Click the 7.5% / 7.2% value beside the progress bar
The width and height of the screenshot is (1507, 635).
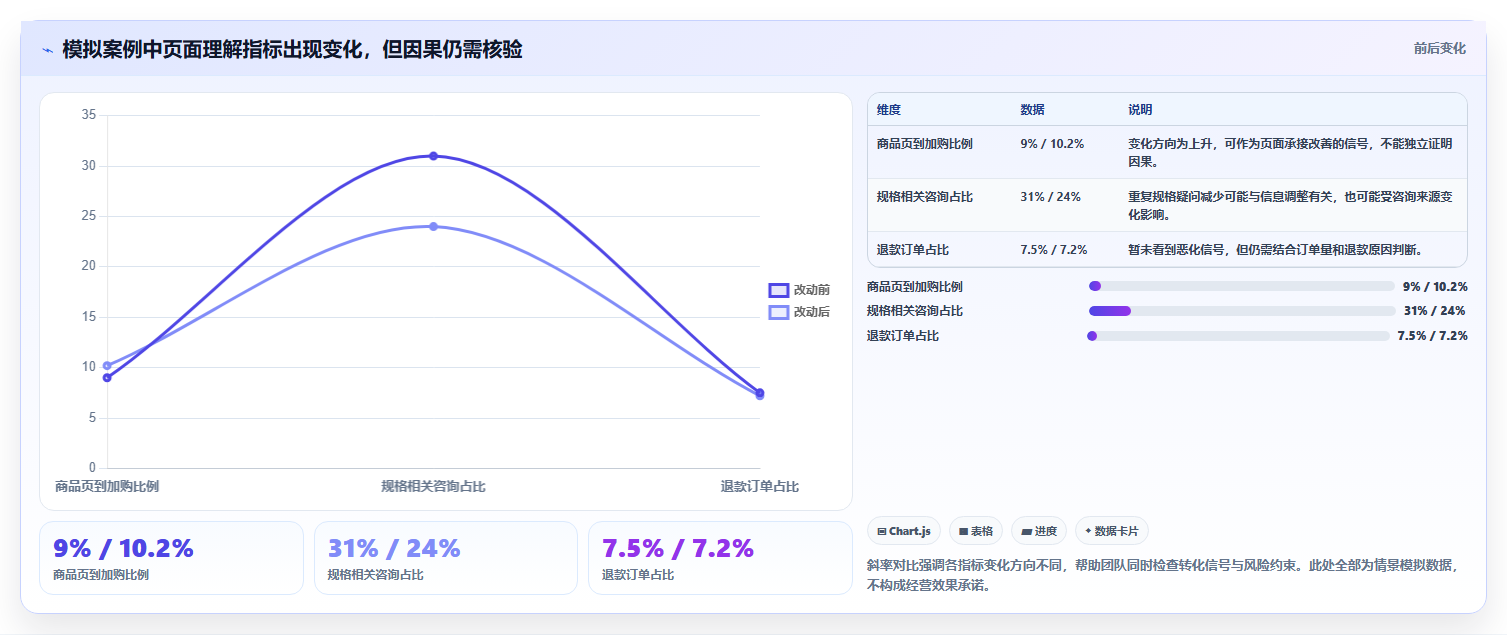pos(1432,336)
